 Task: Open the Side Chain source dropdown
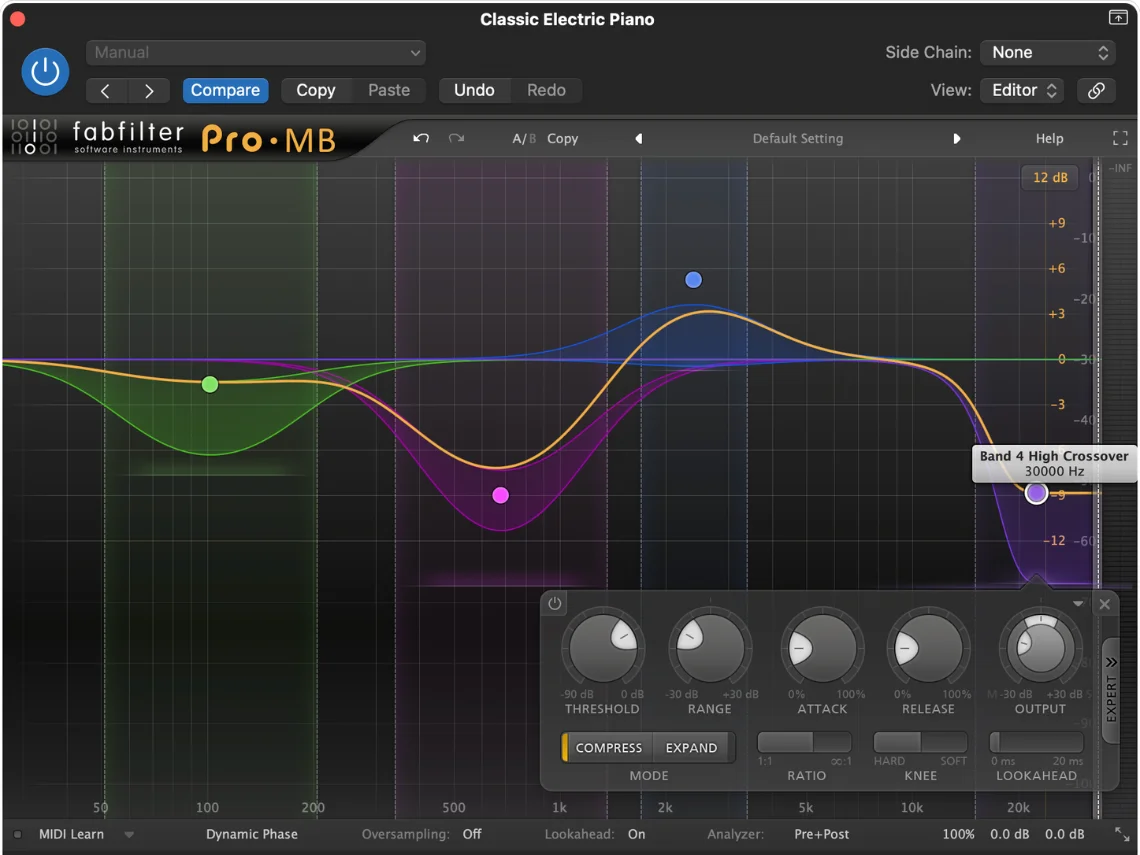pyautogui.click(x=1047, y=52)
